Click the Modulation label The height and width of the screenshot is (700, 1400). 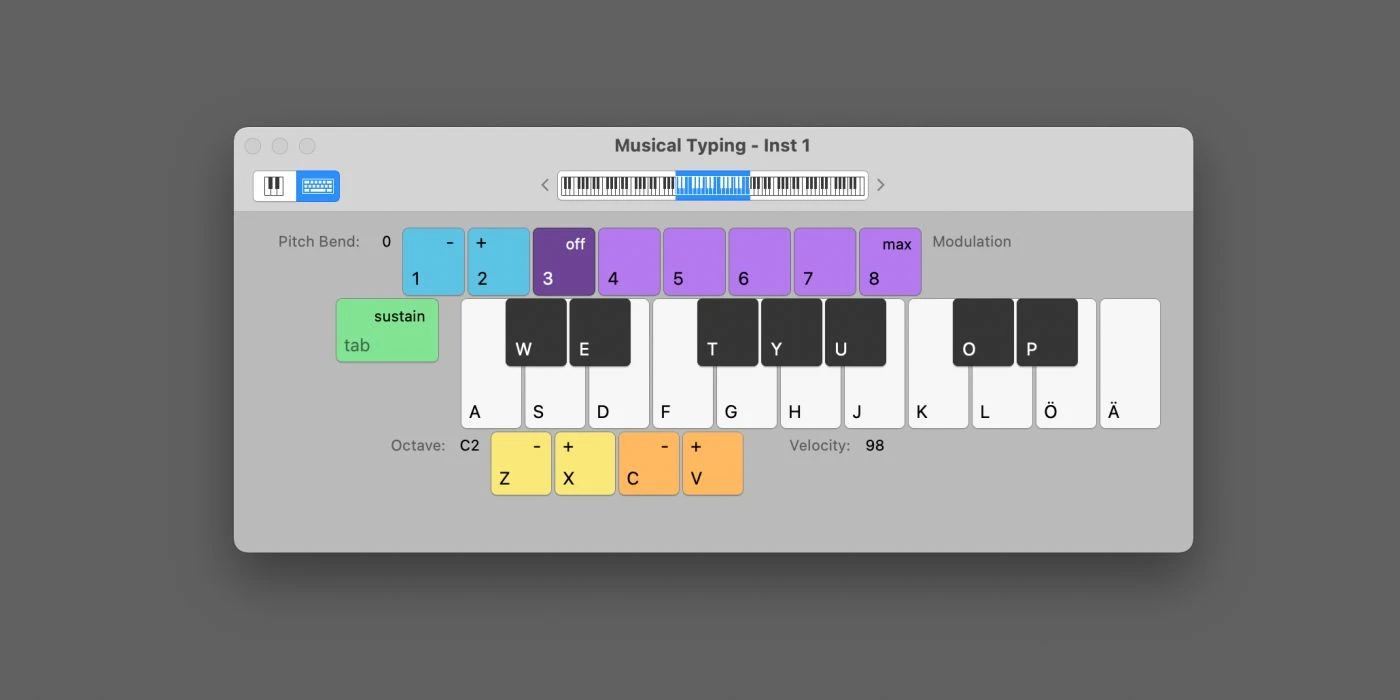point(972,241)
